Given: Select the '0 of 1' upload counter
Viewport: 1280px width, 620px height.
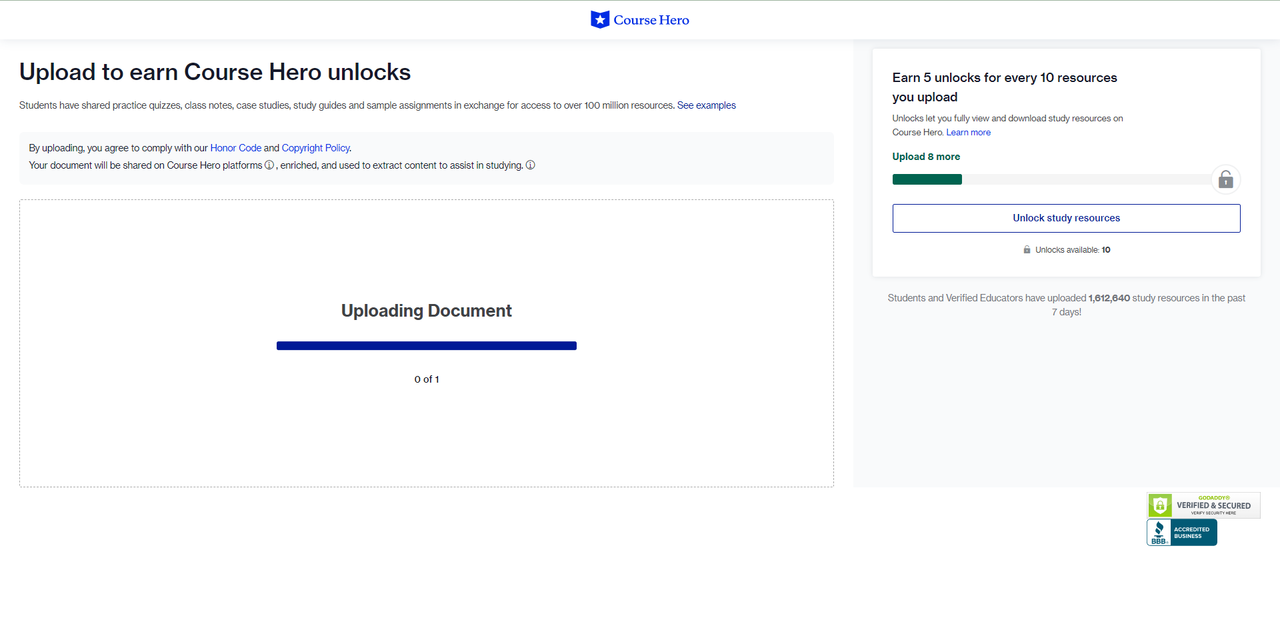Looking at the screenshot, I should coord(427,379).
